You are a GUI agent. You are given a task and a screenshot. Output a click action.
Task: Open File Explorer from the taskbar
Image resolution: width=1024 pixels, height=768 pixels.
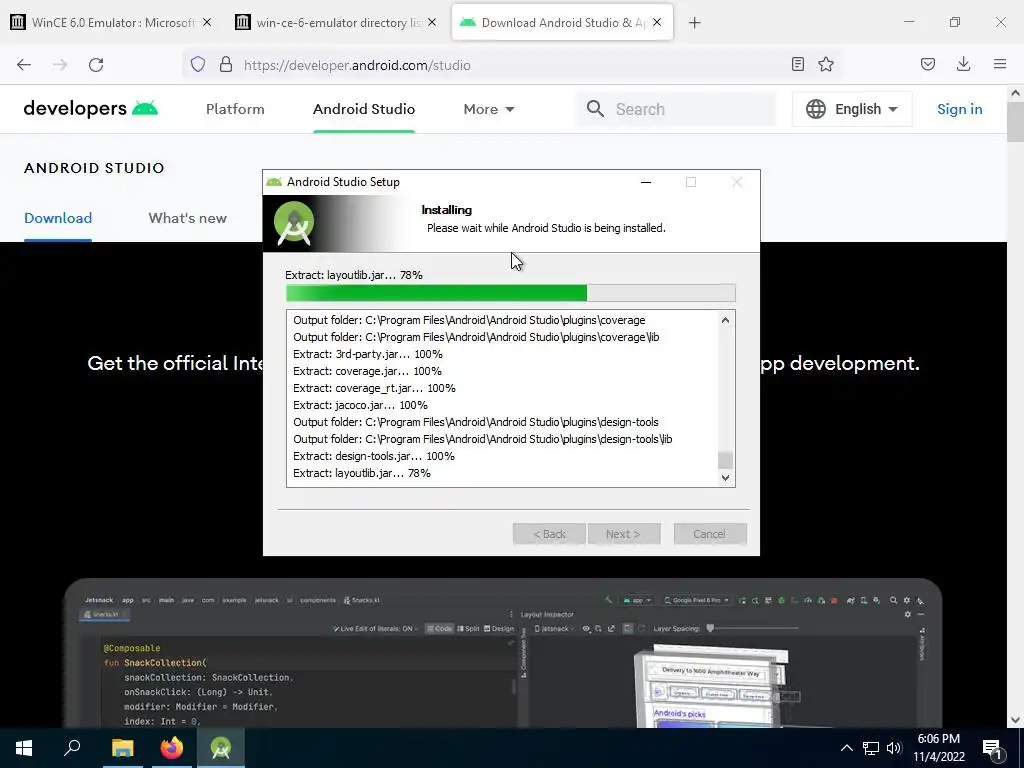click(x=122, y=748)
